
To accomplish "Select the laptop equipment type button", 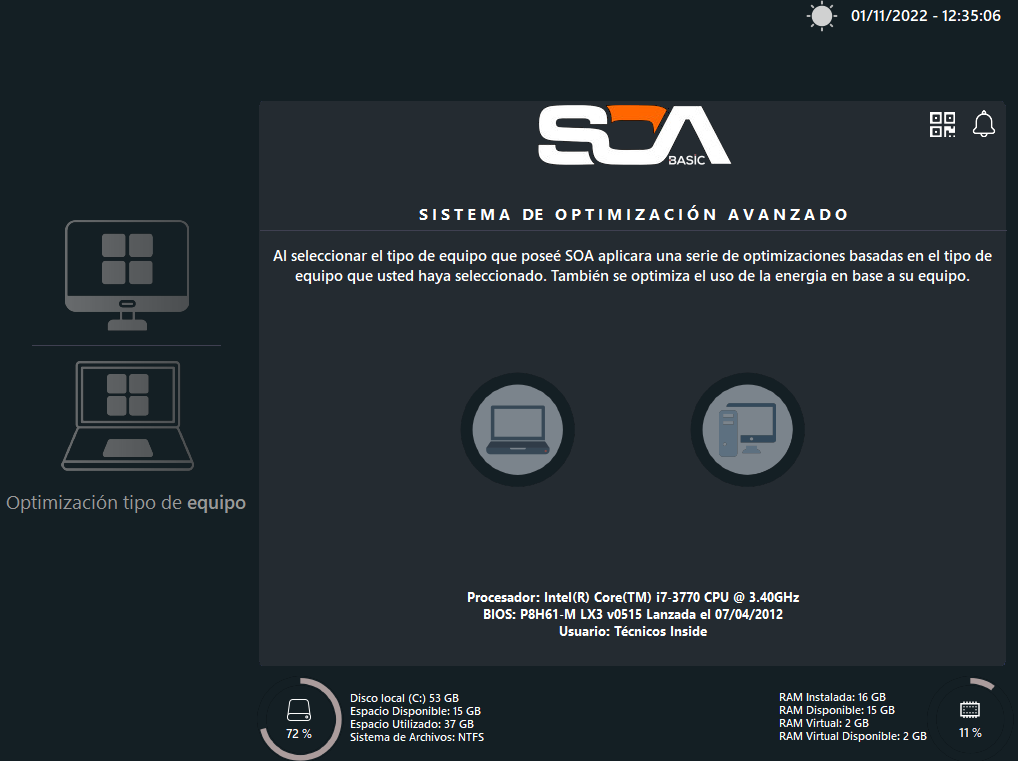I will (517, 429).
